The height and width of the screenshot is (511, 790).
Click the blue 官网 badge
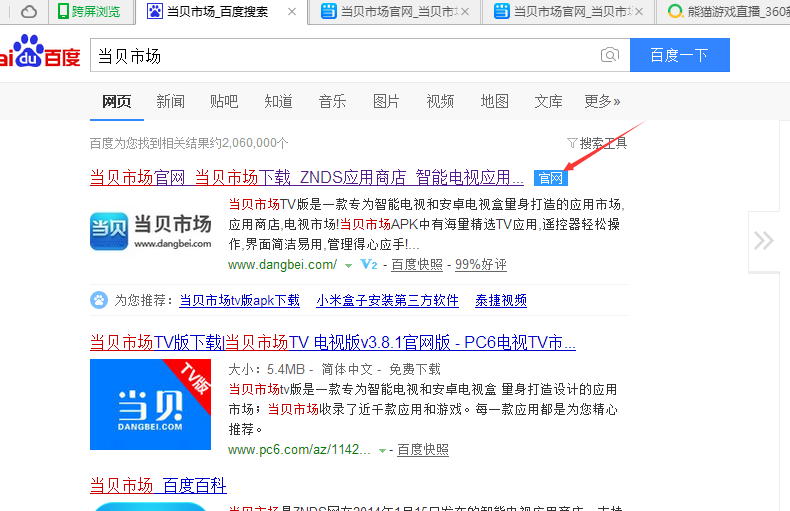551,178
